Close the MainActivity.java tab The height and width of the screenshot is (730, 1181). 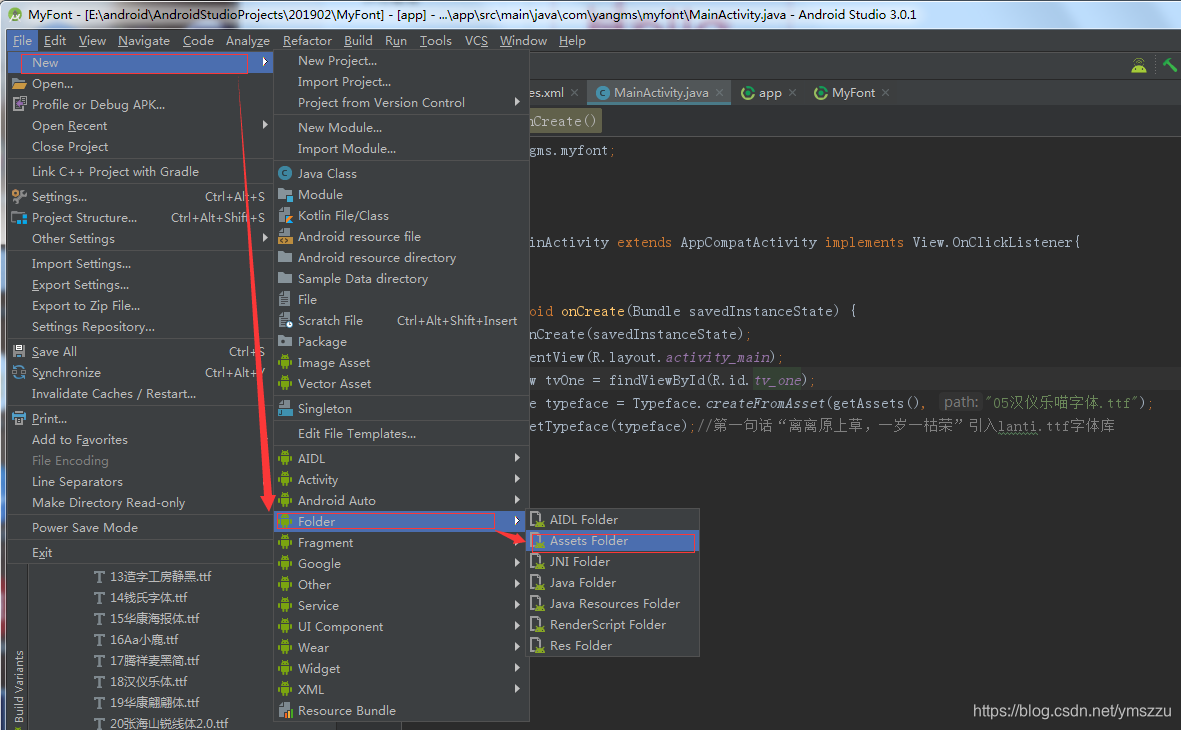719,93
